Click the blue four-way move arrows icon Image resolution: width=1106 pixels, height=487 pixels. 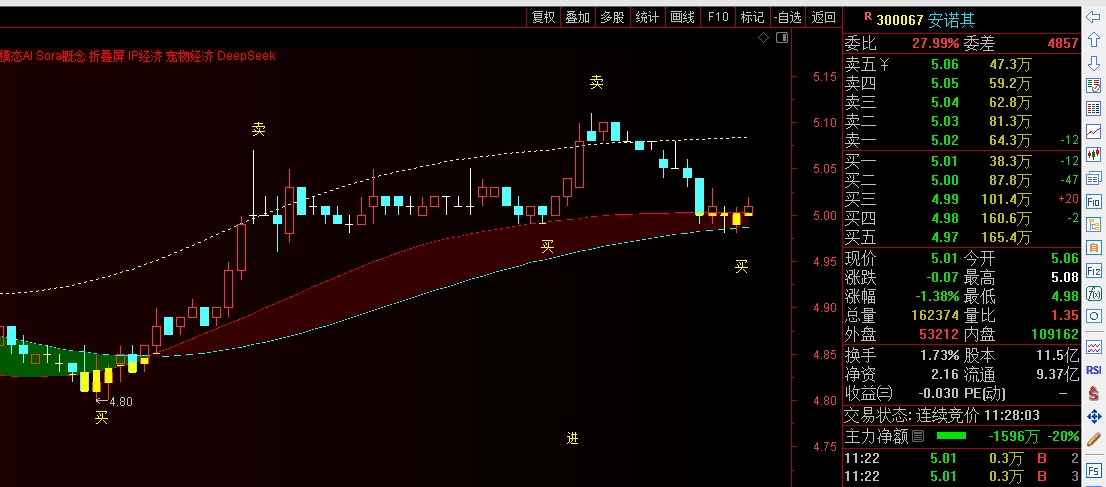coord(1094,416)
